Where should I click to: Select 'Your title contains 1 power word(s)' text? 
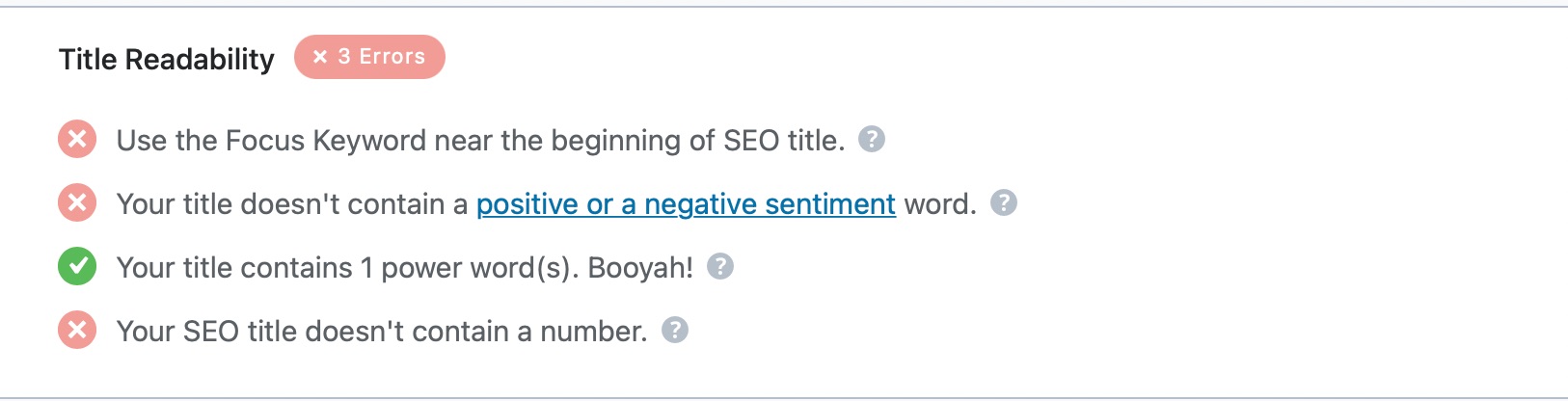tap(348, 268)
